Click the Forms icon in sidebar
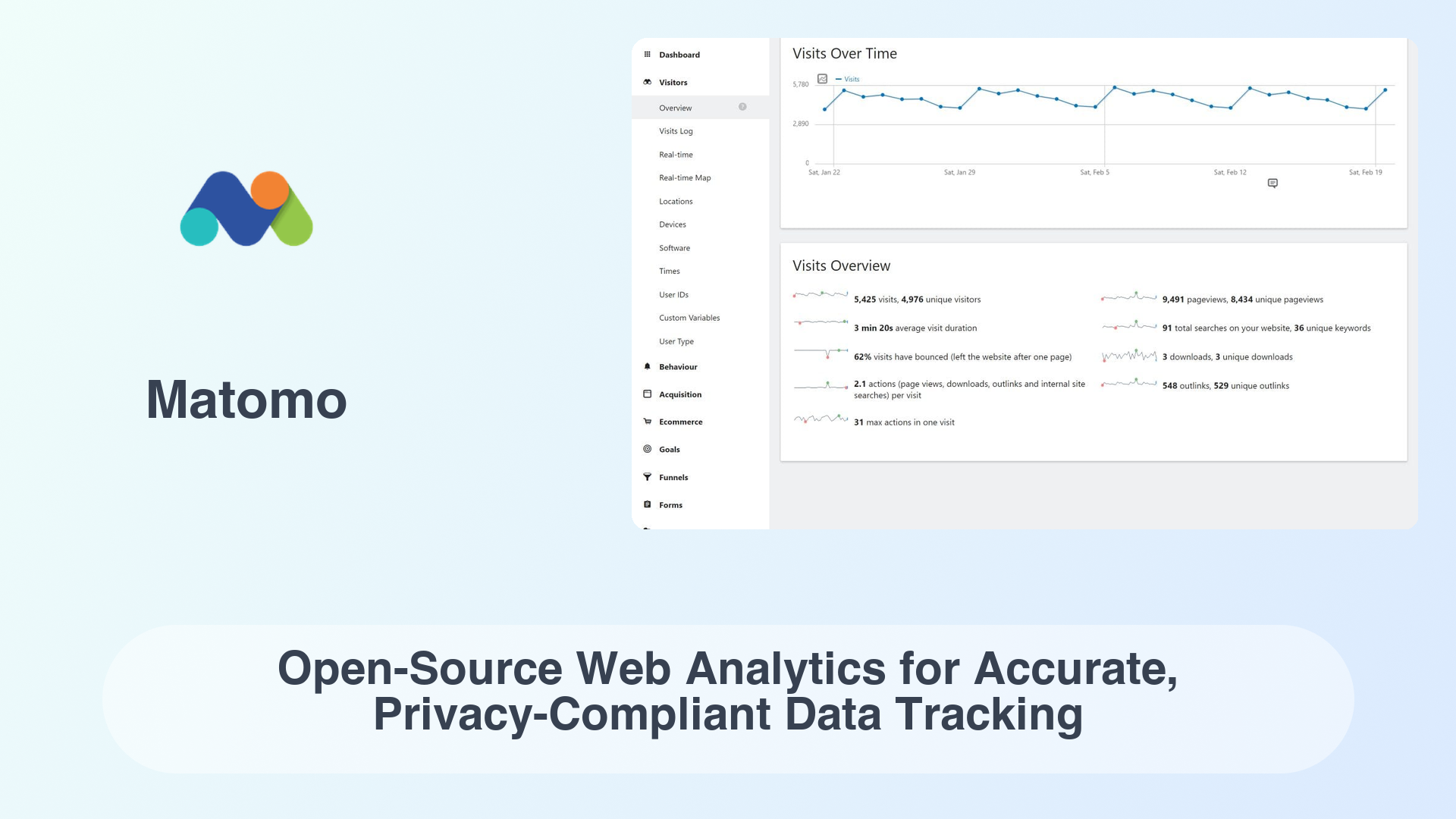This screenshot has height=819, width=1456. (x=648, y=504)
